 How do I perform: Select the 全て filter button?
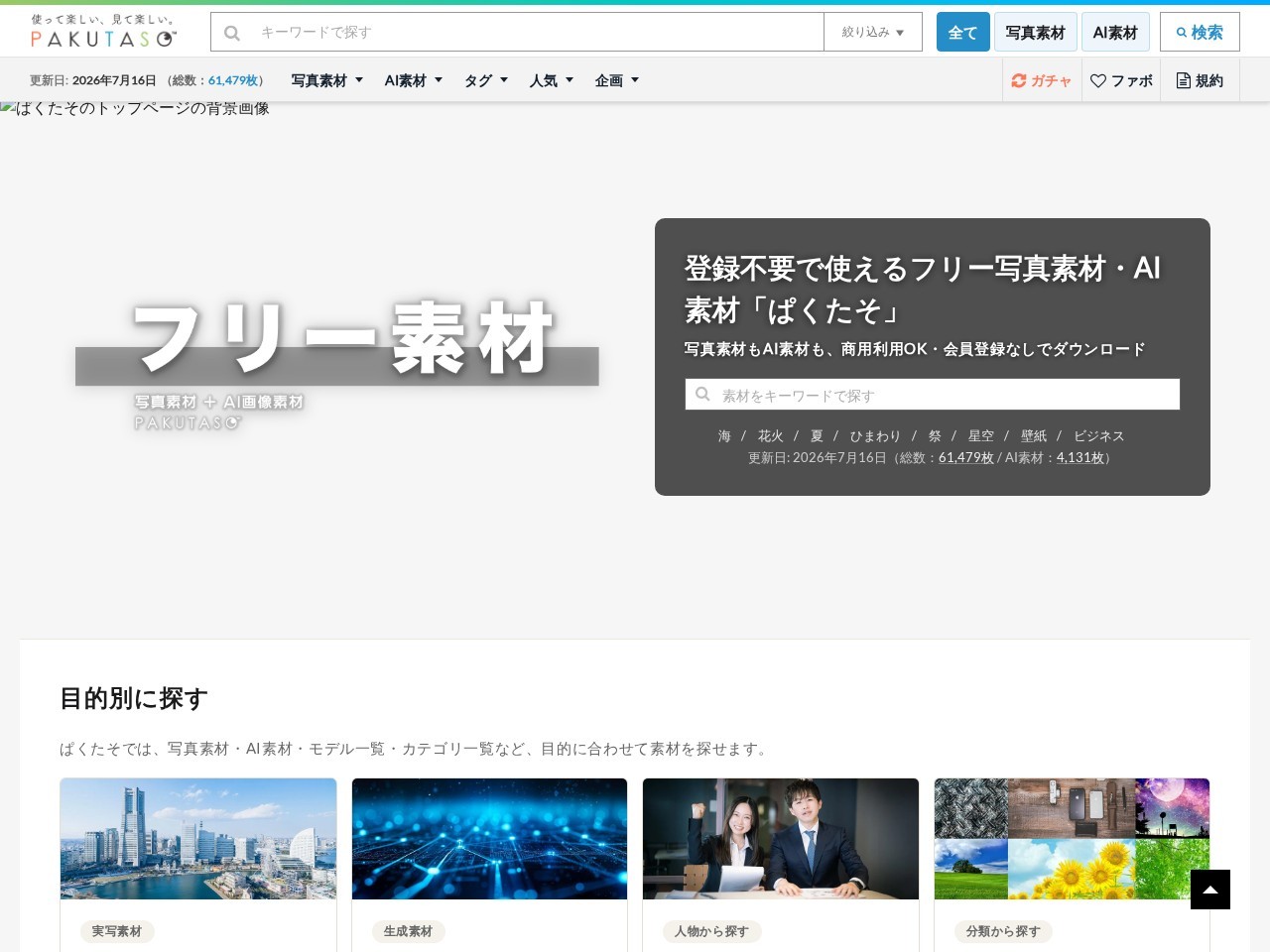click(x=962, y=32)
